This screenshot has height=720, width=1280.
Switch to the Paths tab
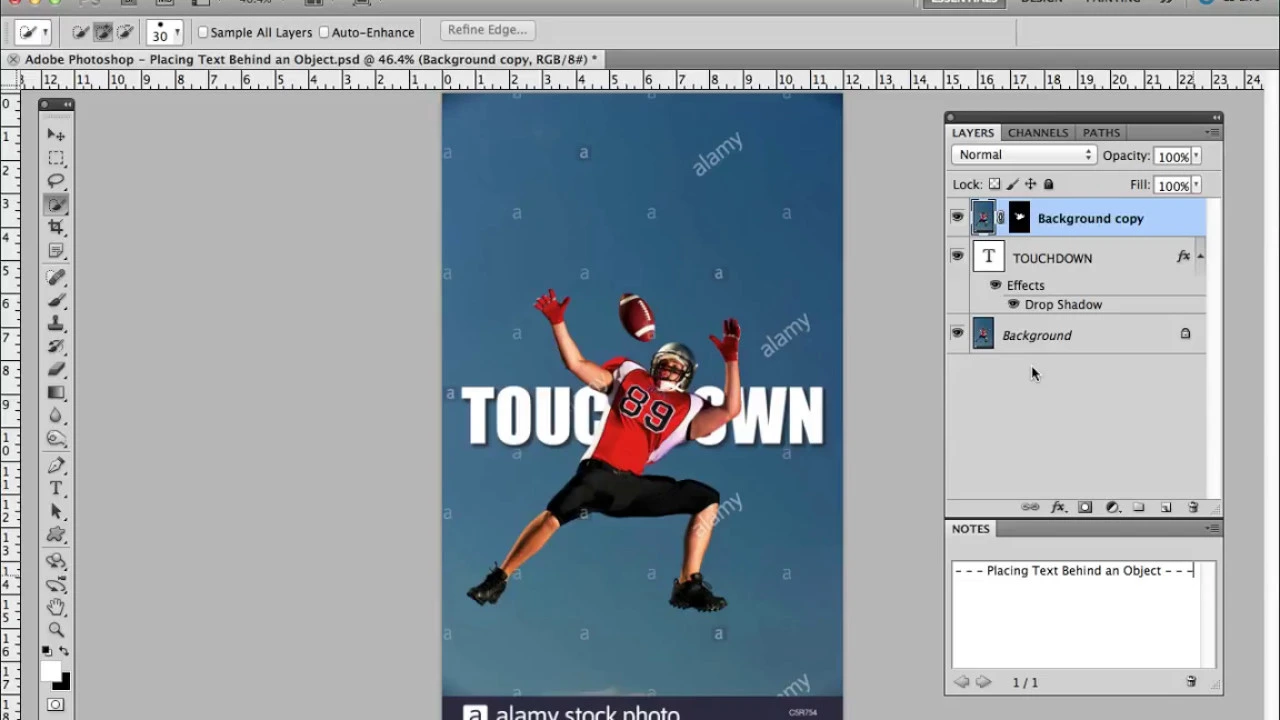pos(1101,132)
